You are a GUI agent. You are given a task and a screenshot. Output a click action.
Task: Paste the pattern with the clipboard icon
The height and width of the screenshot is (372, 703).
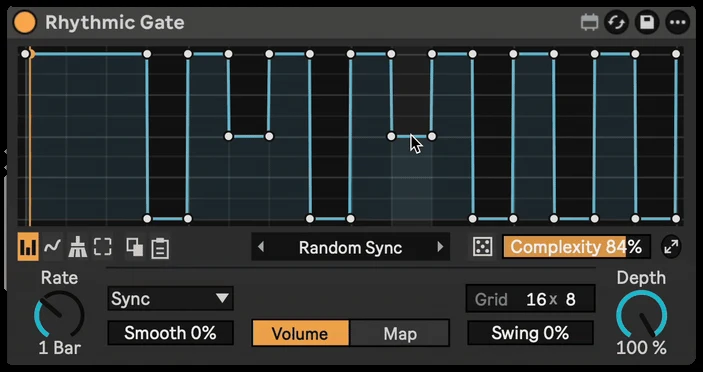[x=160, y=248]
